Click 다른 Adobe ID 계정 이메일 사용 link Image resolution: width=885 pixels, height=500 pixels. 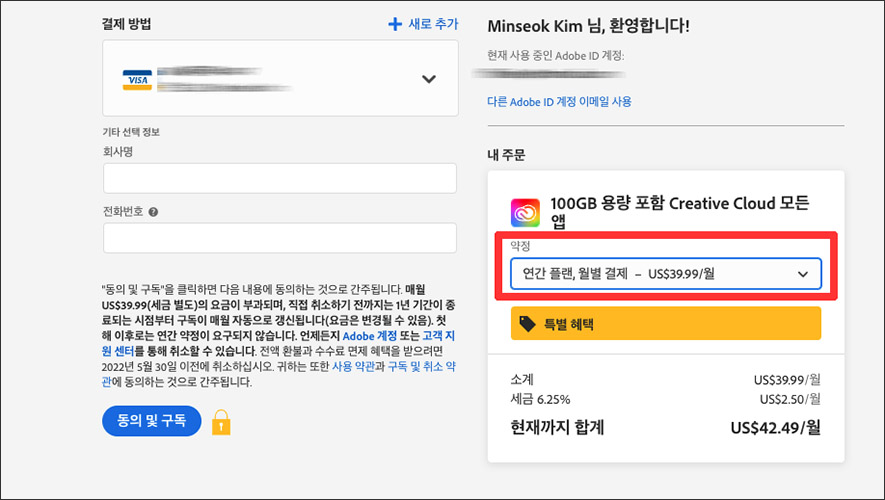coord(559,102)
